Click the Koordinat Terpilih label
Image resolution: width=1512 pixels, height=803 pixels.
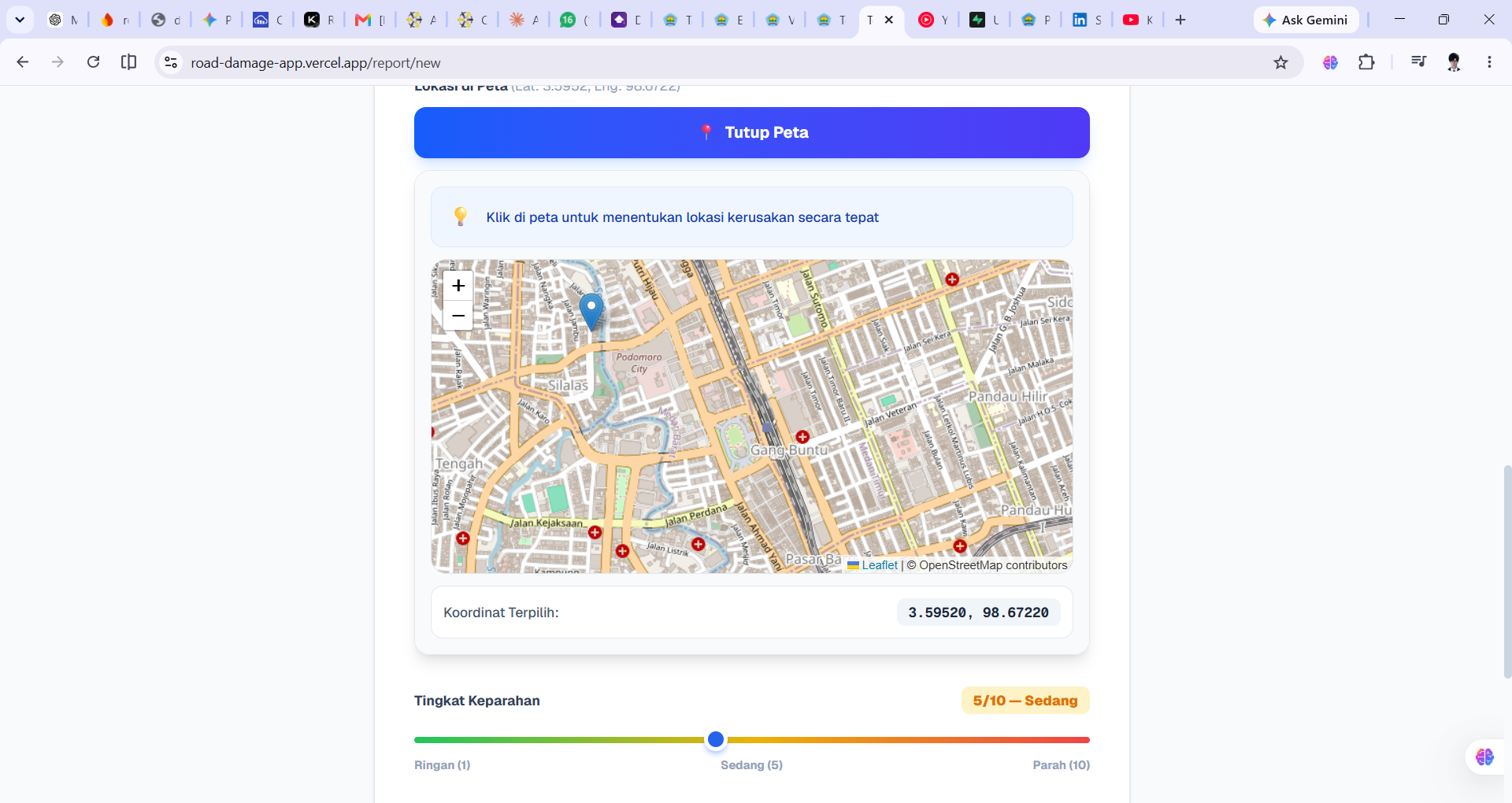[501, 612]
